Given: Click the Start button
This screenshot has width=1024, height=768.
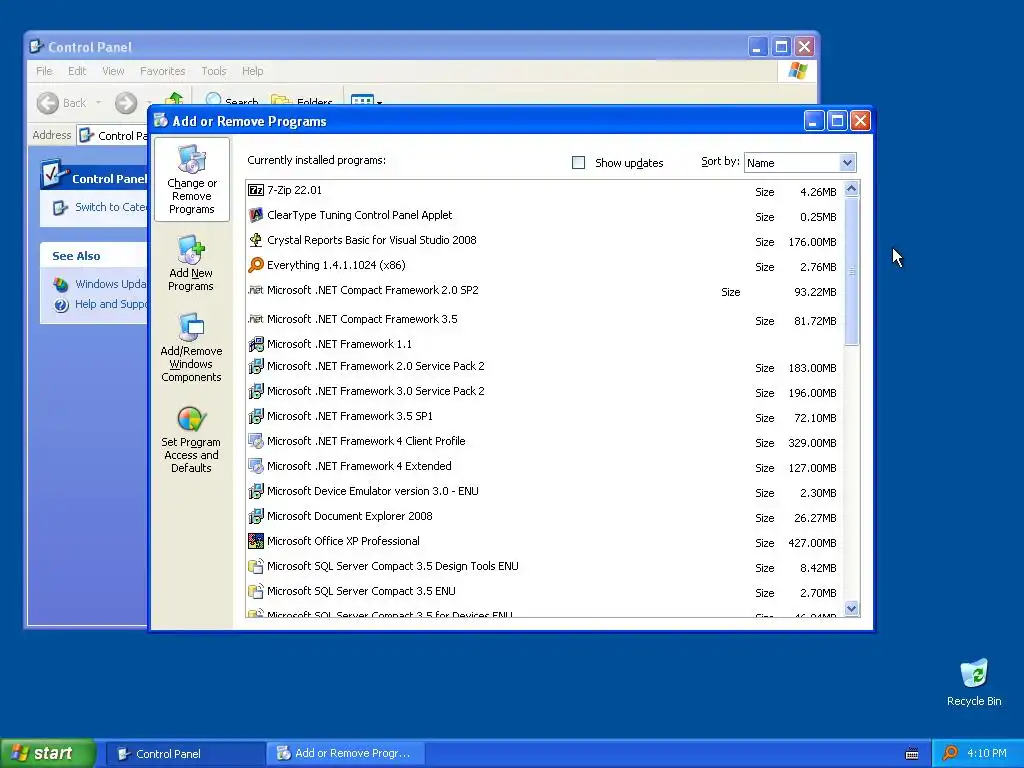Looking at the screenshot, I should tap(48, 753).
